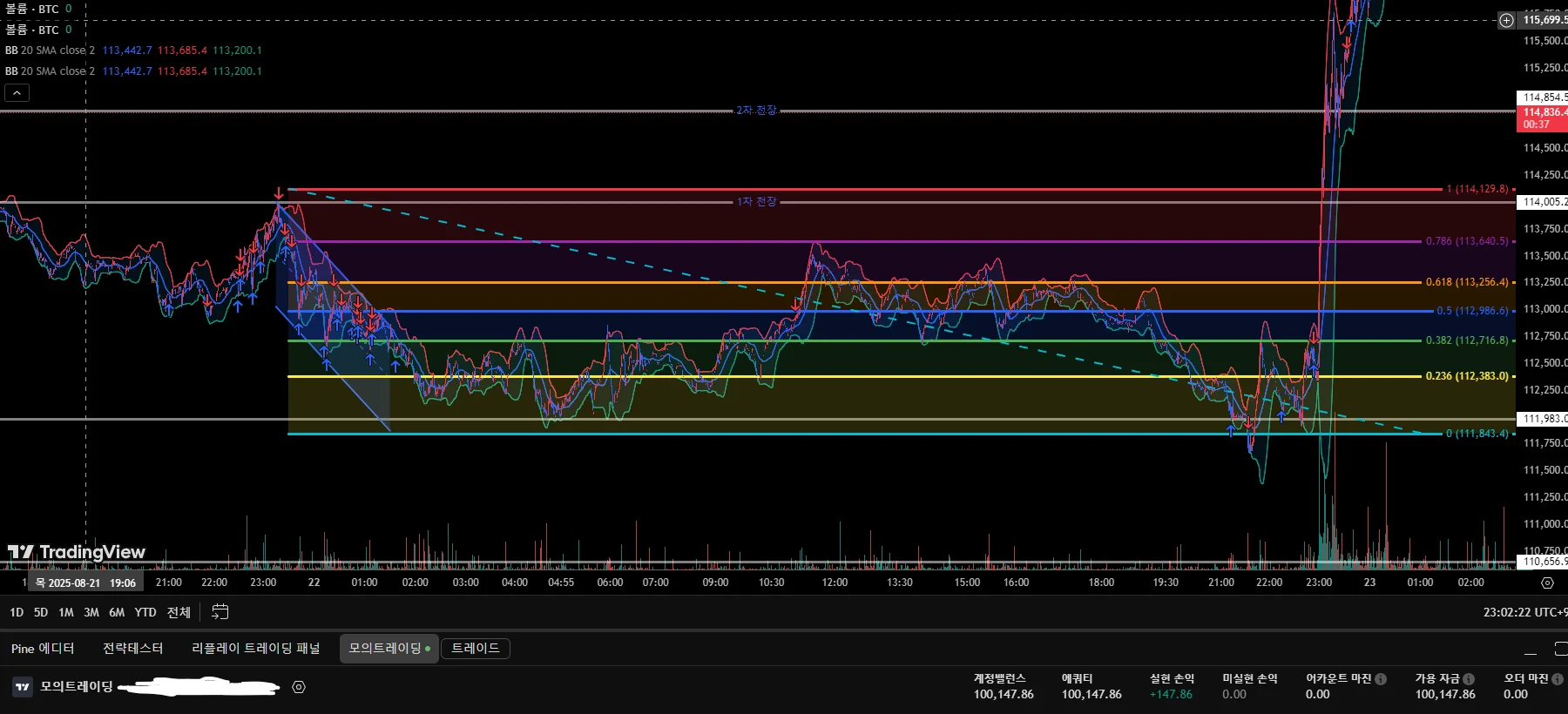Click the plus icon on the price scale
Image resolution: width=1568 pixels, height=714 pixels.
[x=1506, y=20]
